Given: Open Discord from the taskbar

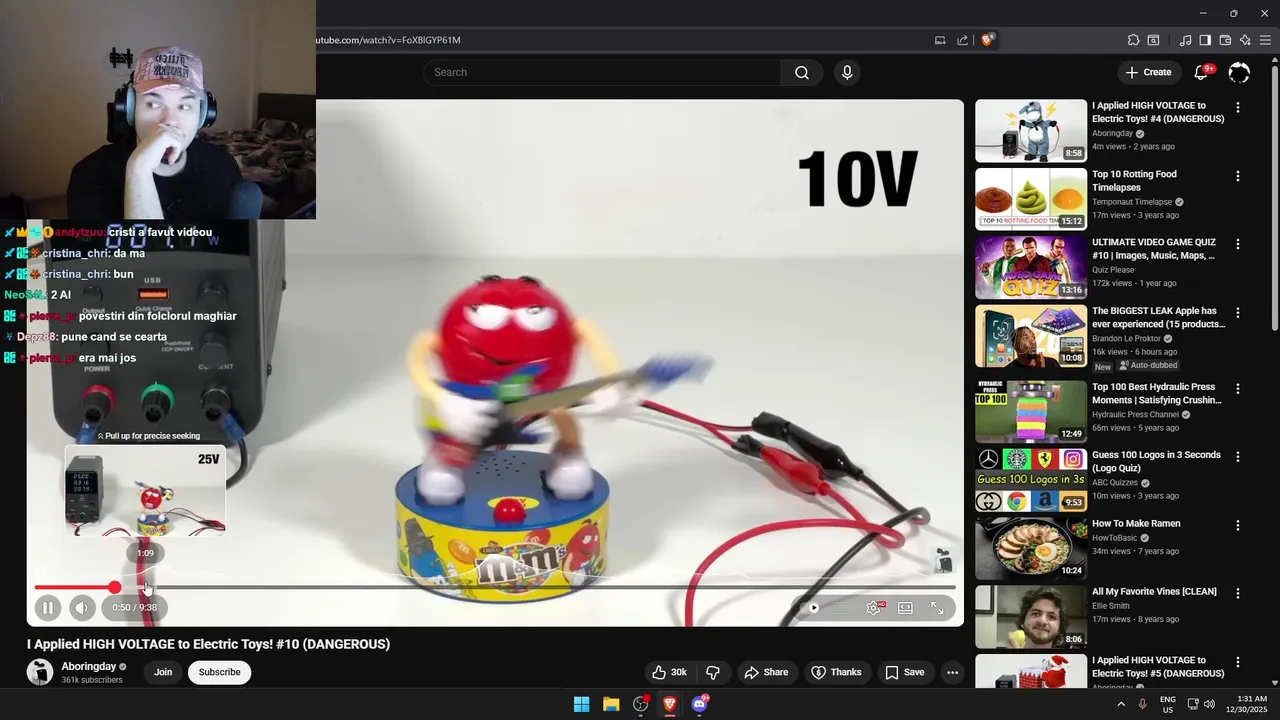Looking at the screenshot, I should click(x=700, y=704).
